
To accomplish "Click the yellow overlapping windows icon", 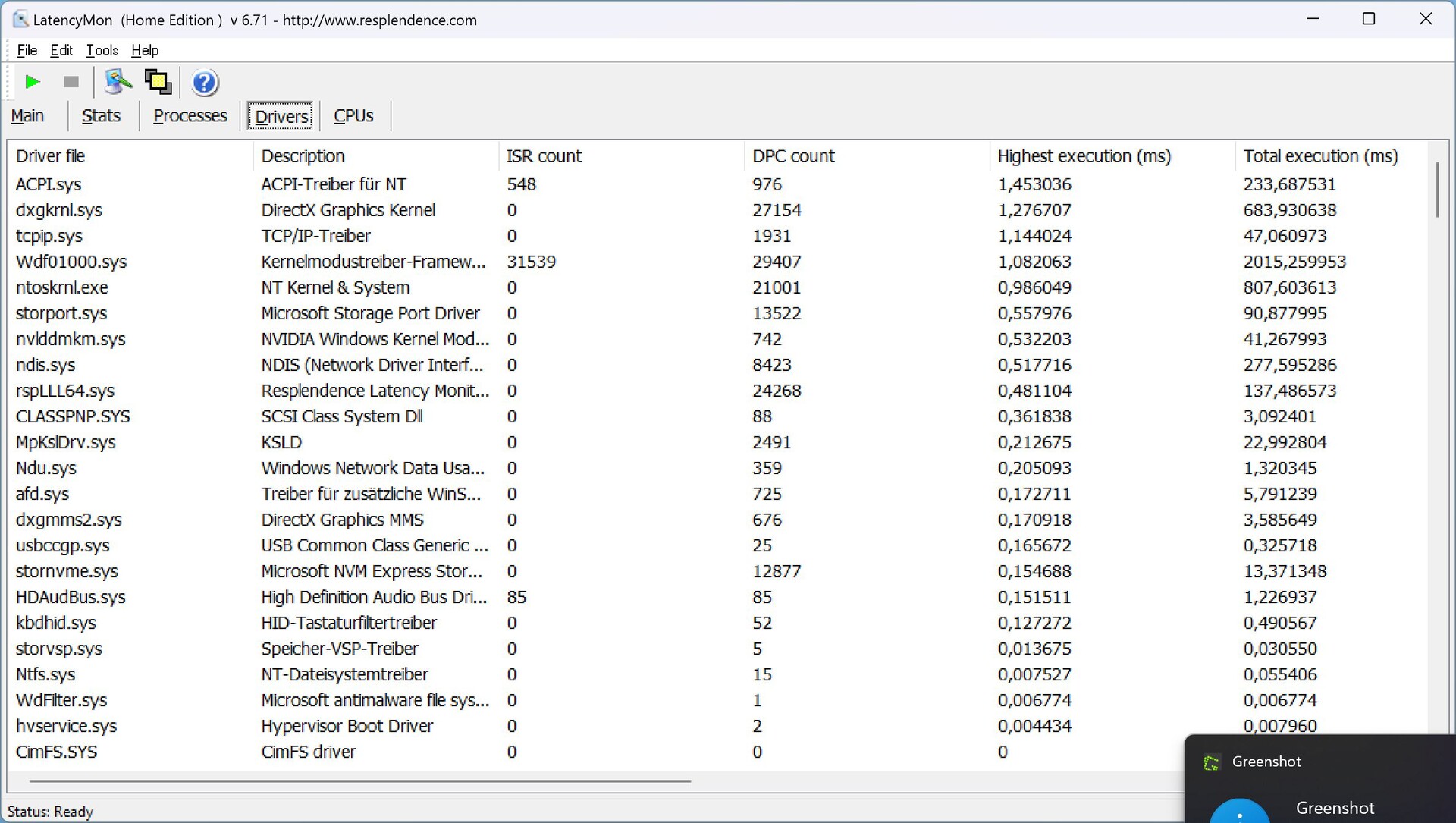I will (158, 82).
